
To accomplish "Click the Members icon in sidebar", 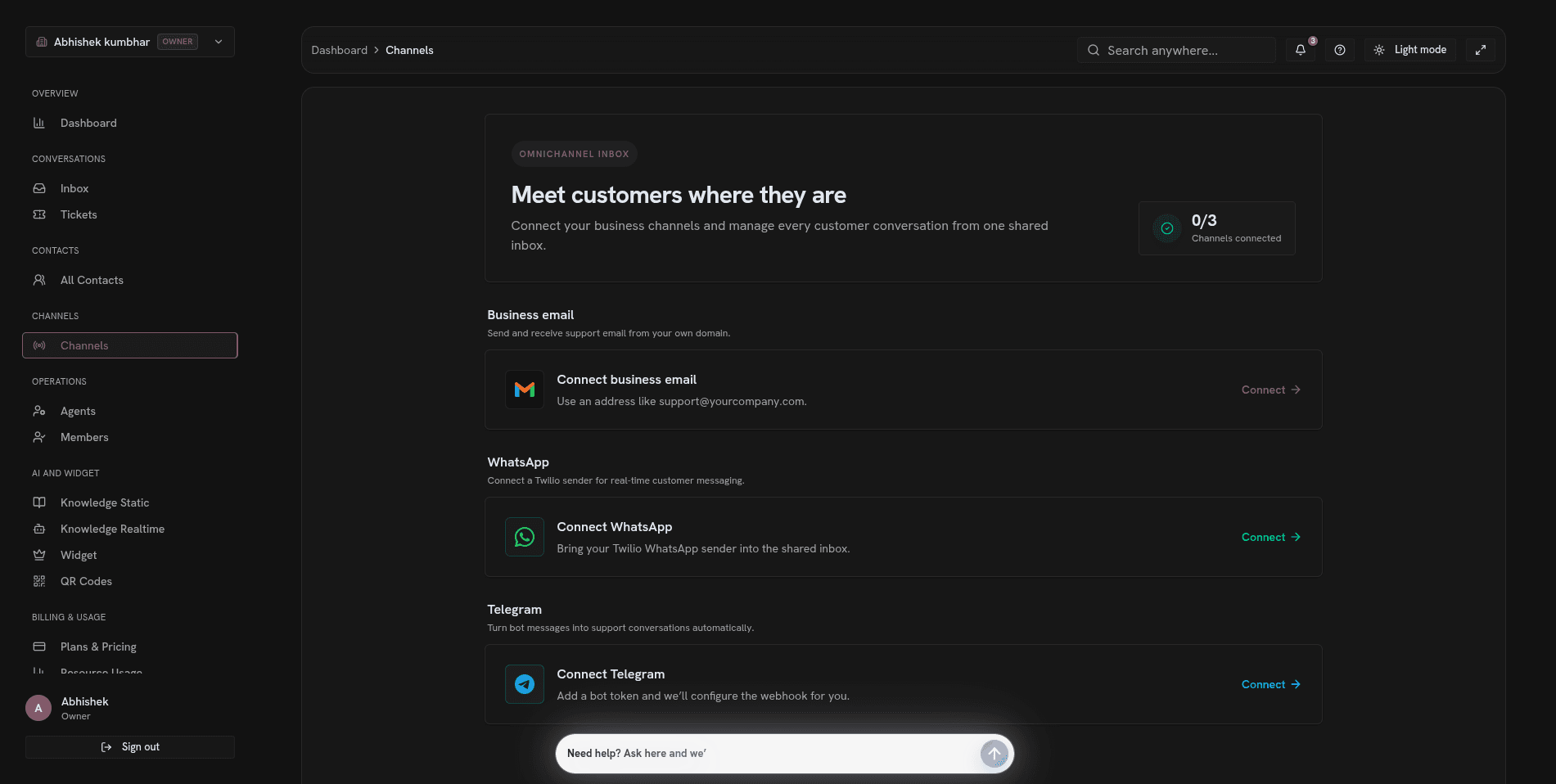I will [x=39, y=437].
